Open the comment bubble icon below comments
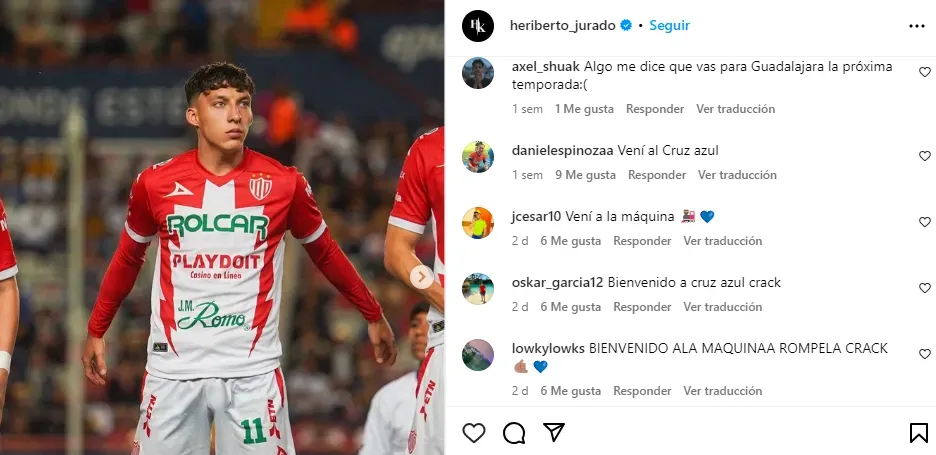 point(514,433)
